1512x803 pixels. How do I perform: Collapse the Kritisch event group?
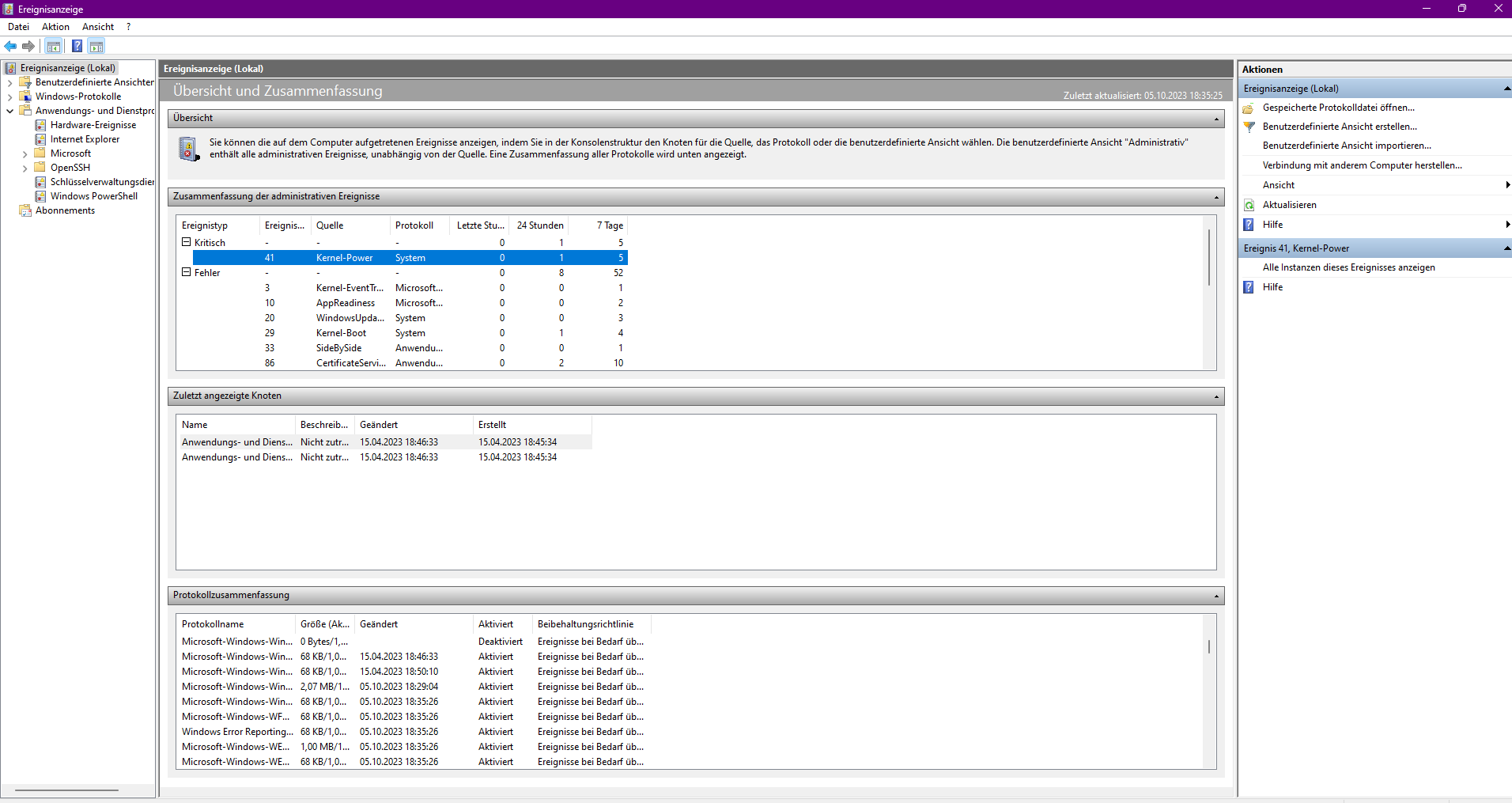[x=187, y=242]
